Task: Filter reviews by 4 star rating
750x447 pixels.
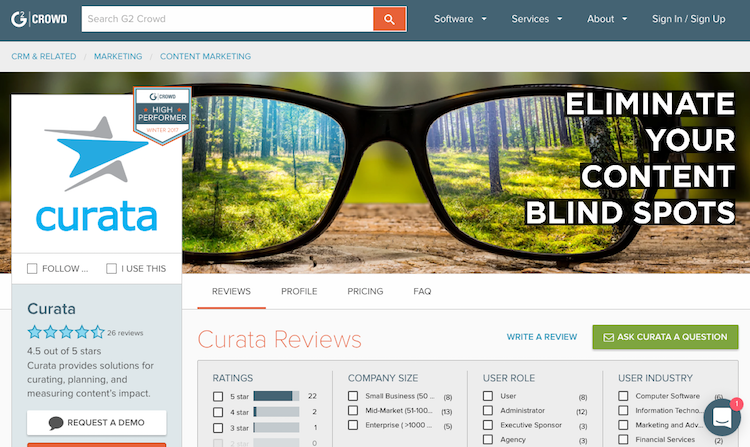Action: (x=218, y=412)
